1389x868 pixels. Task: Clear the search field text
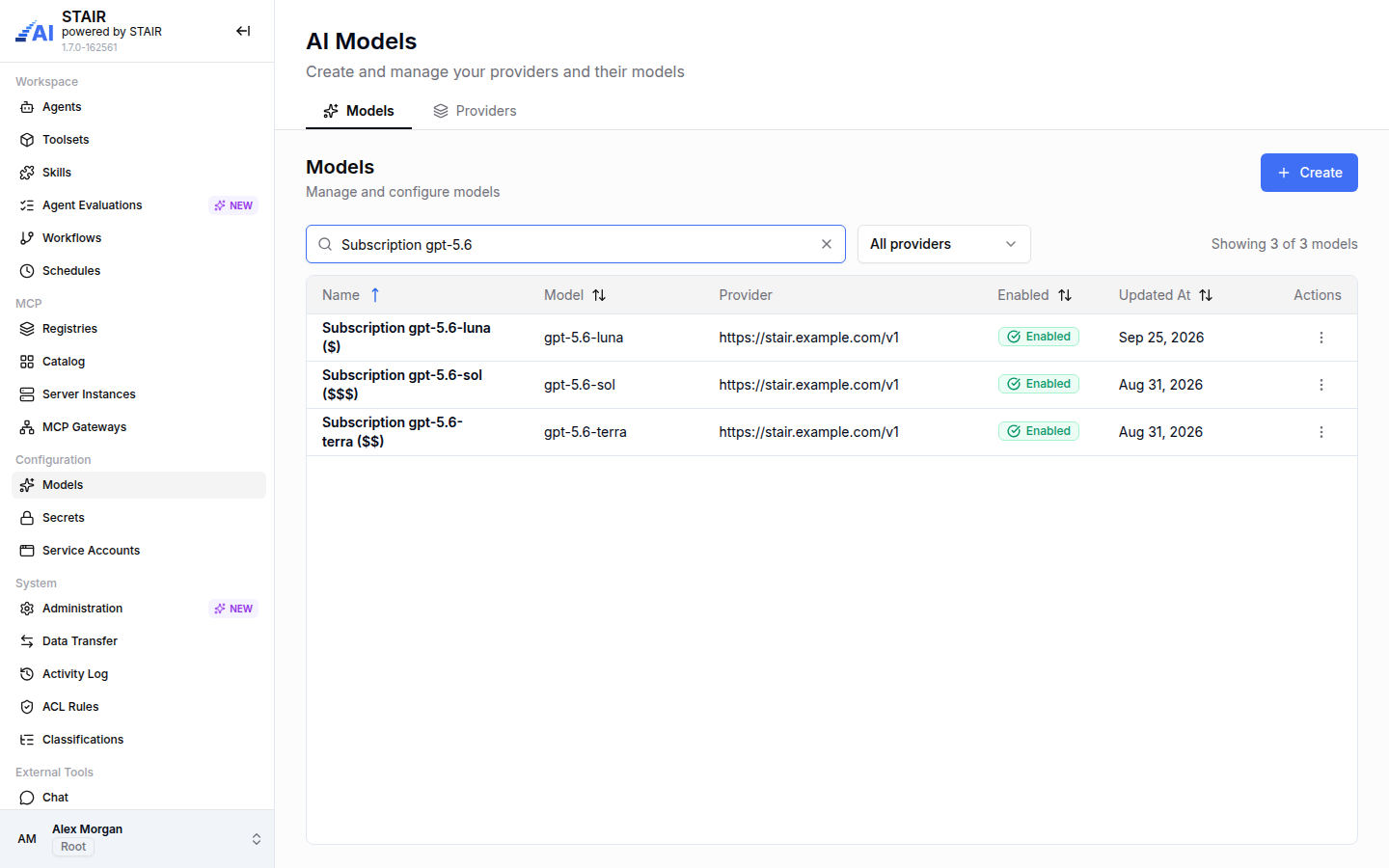(x=827, y=244)
